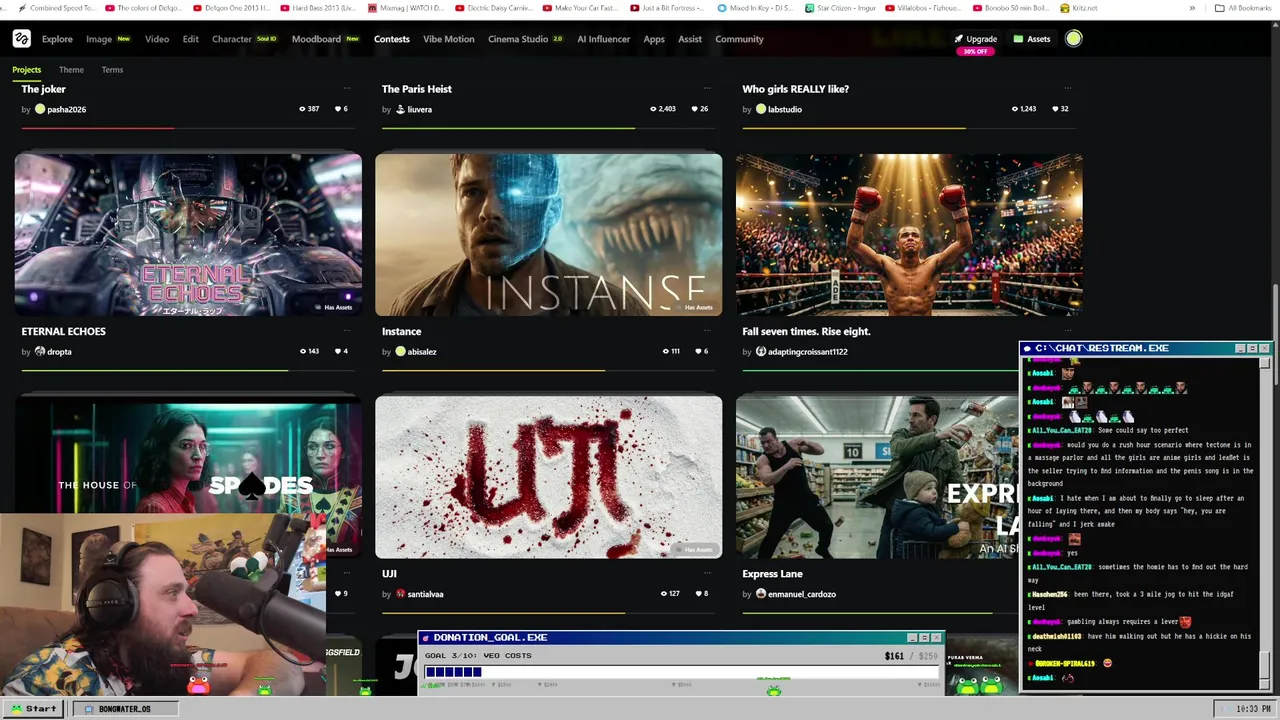Click The joker project title

pos(44,89)
